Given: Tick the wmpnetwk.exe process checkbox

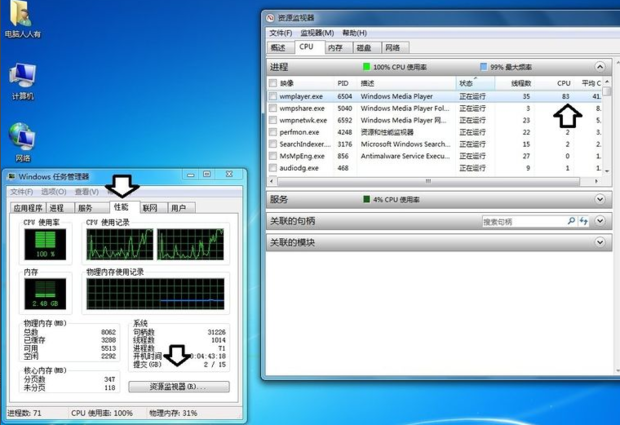Looking at the screenshot, I should [272, 120].
